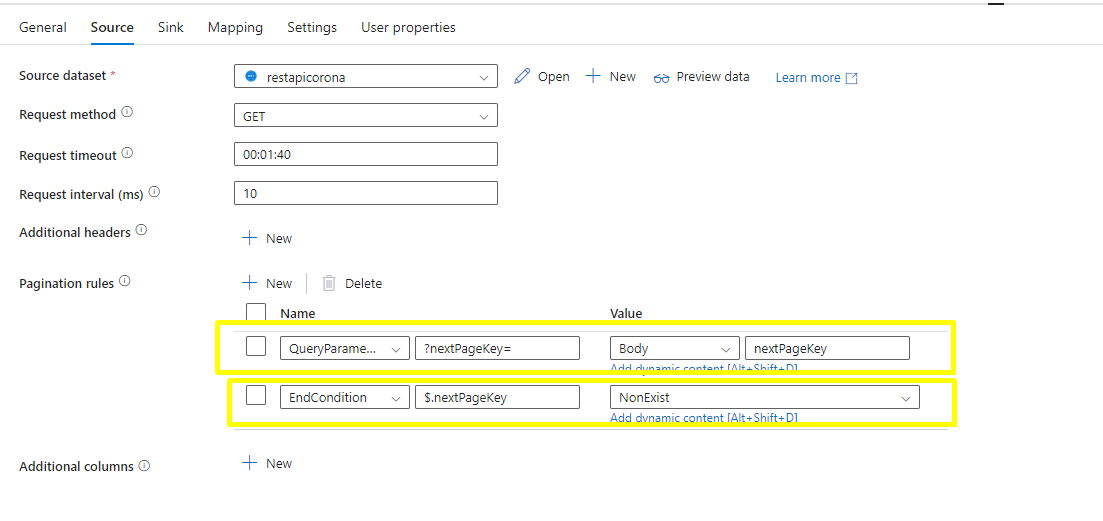The width and height of the screenshot is (1103, 521).
Task: Switch to the Sink tab
Action: (x=171, y=27)
